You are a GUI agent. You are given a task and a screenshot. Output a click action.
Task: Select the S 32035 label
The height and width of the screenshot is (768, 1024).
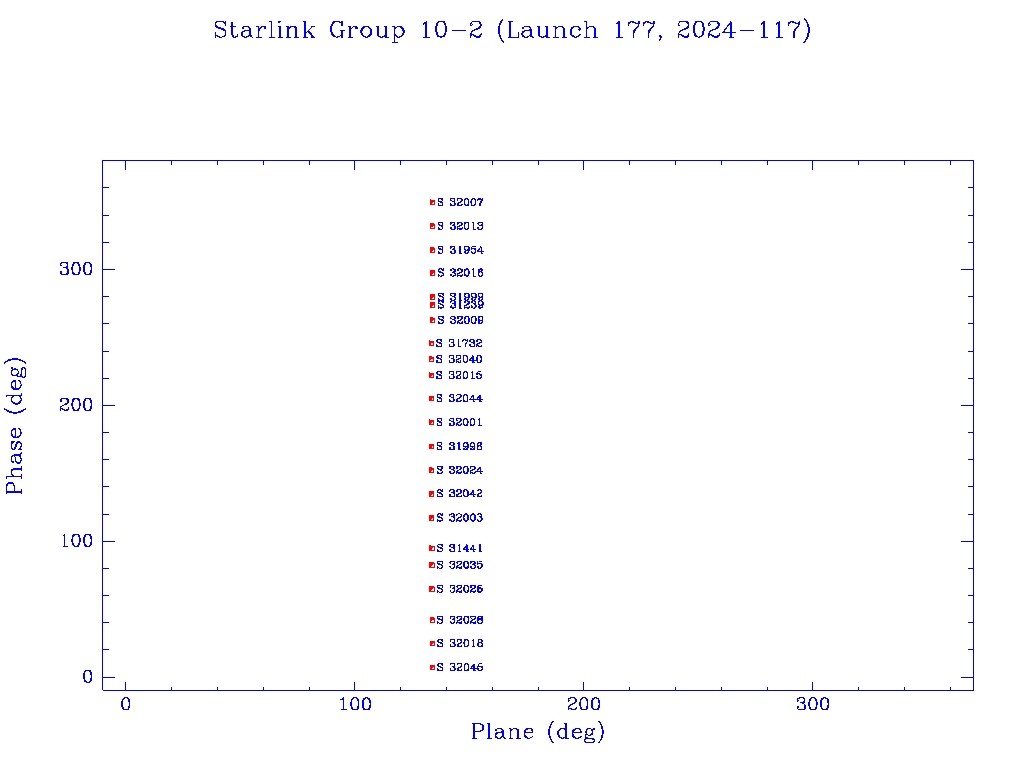pos(460,565)
